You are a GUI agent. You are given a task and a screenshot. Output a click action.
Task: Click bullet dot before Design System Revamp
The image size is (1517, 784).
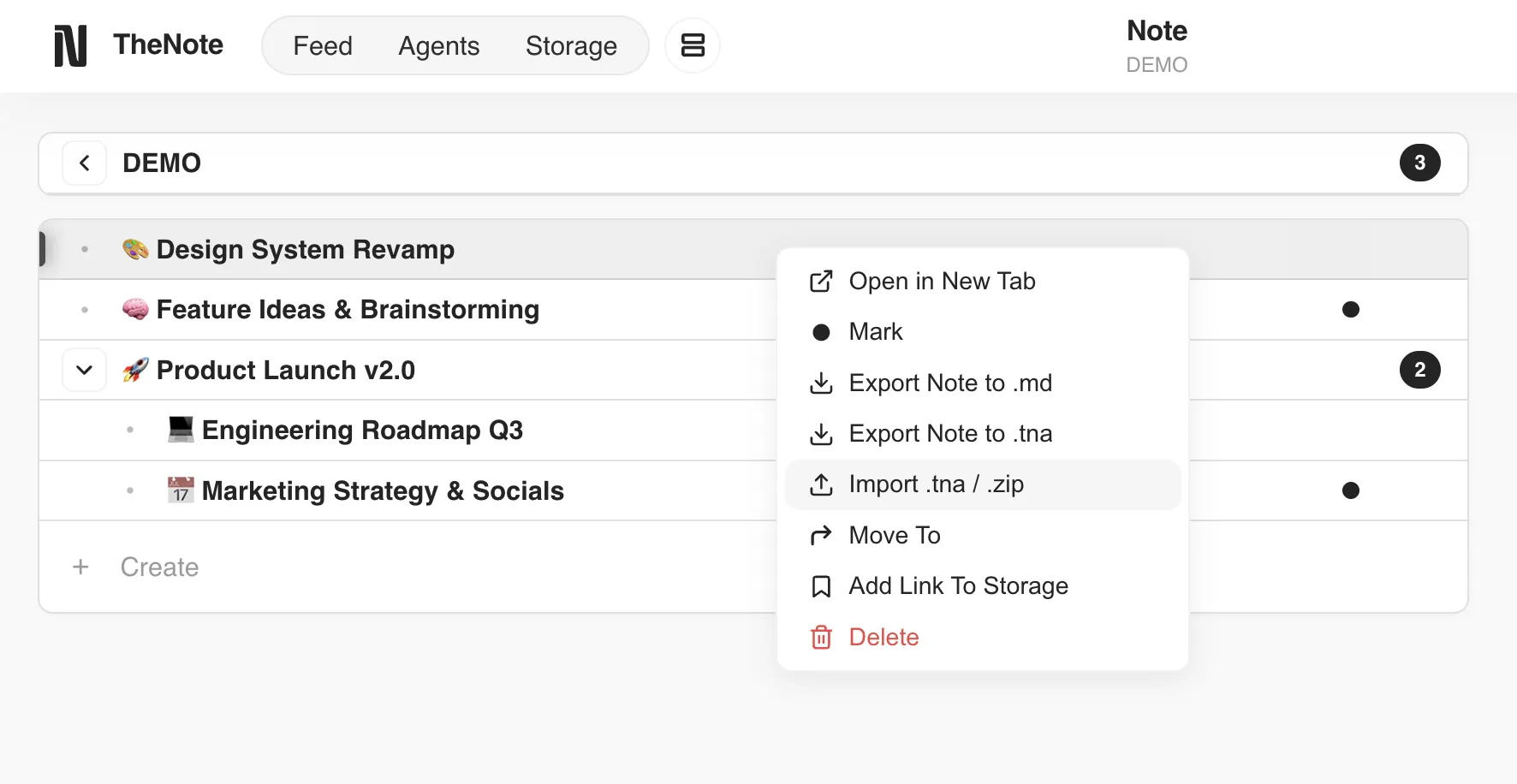(x=85, y=249)
